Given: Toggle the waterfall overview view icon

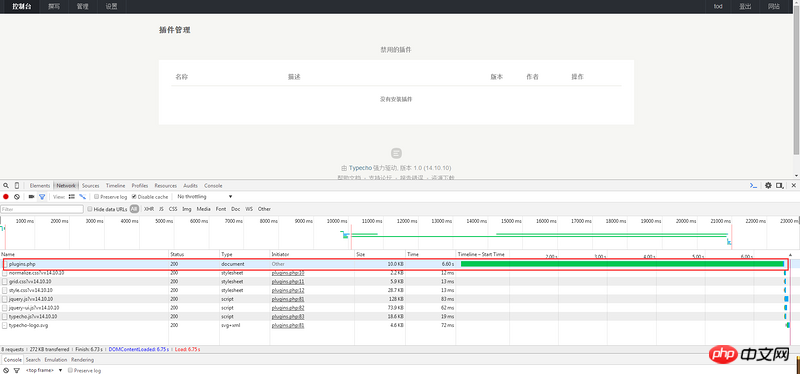Looking at the screenshot, I should pos(82,196).
